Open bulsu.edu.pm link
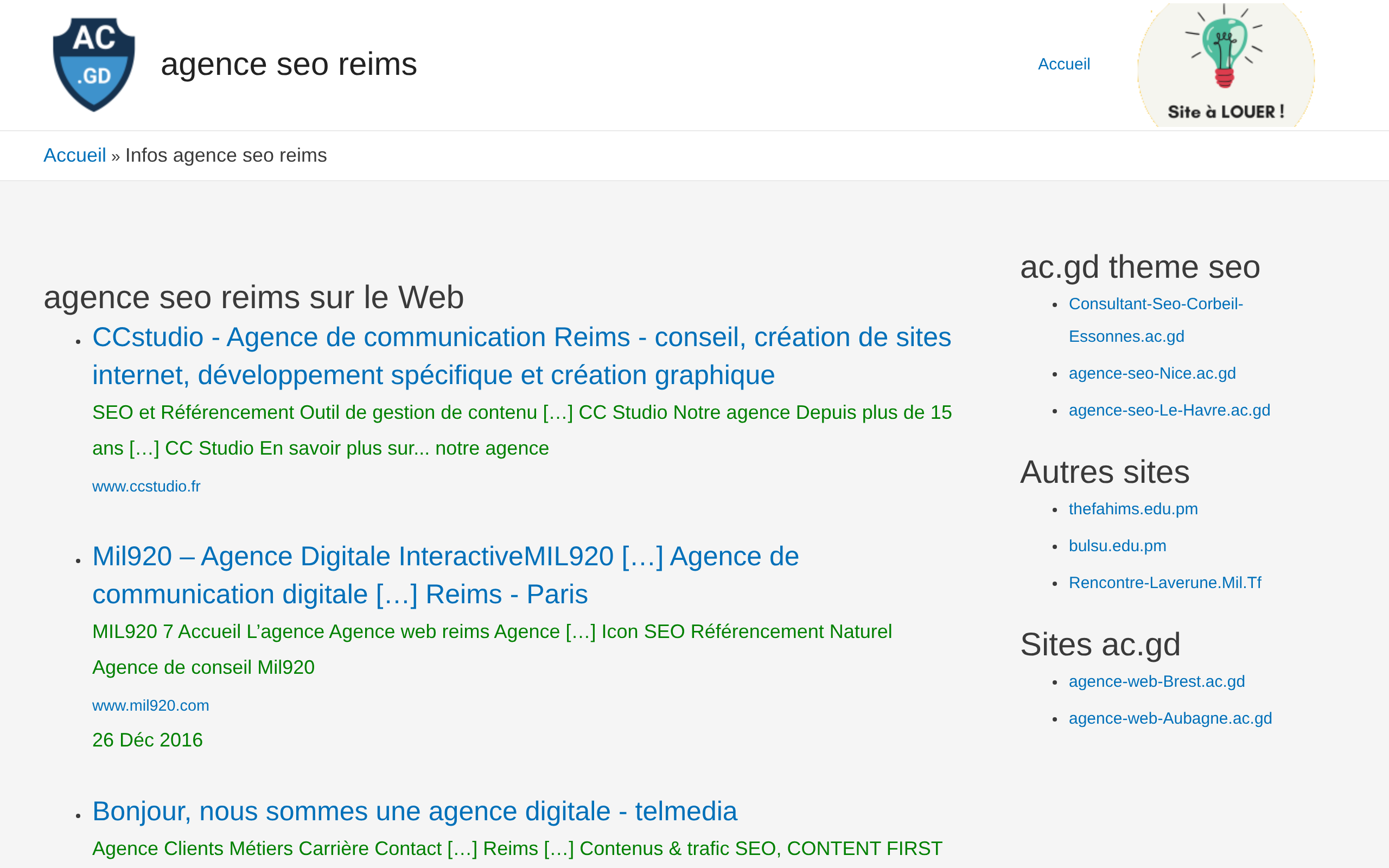 [x=1117, y=546]
